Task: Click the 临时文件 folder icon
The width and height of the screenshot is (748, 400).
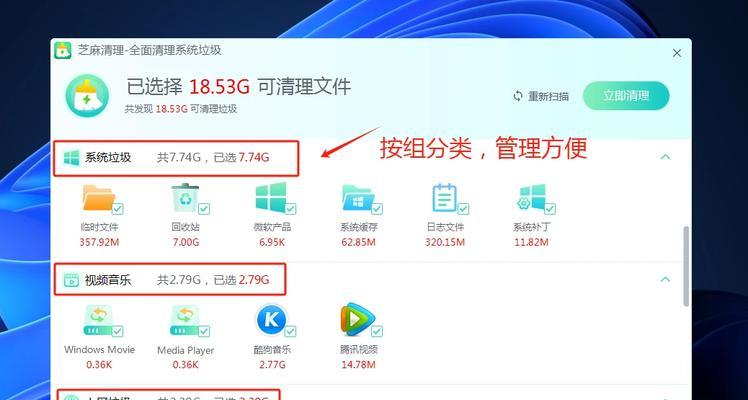Action: click(99, 198)
